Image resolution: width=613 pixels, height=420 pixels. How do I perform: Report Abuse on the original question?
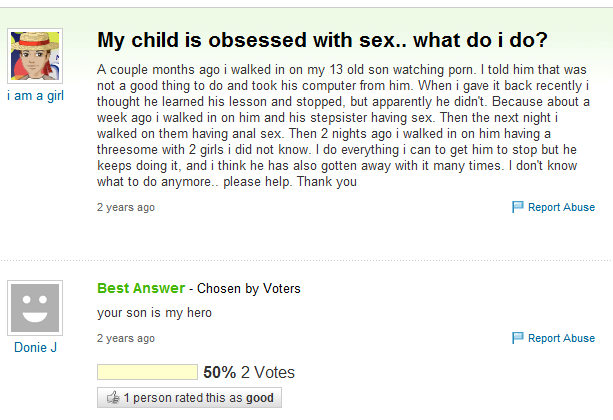tap(560, 208)
